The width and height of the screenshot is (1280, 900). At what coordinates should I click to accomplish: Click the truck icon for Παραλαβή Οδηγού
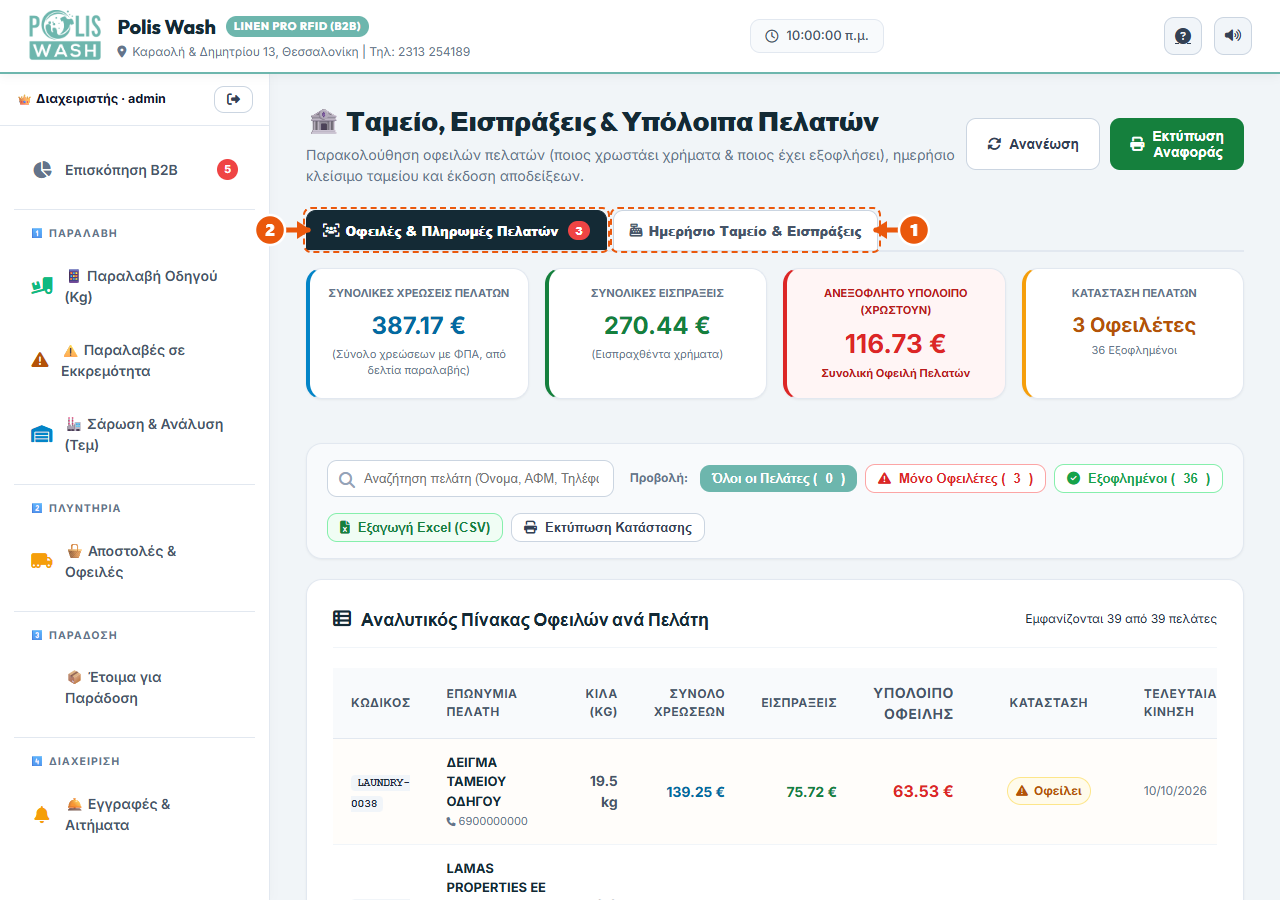coord(41,286)
